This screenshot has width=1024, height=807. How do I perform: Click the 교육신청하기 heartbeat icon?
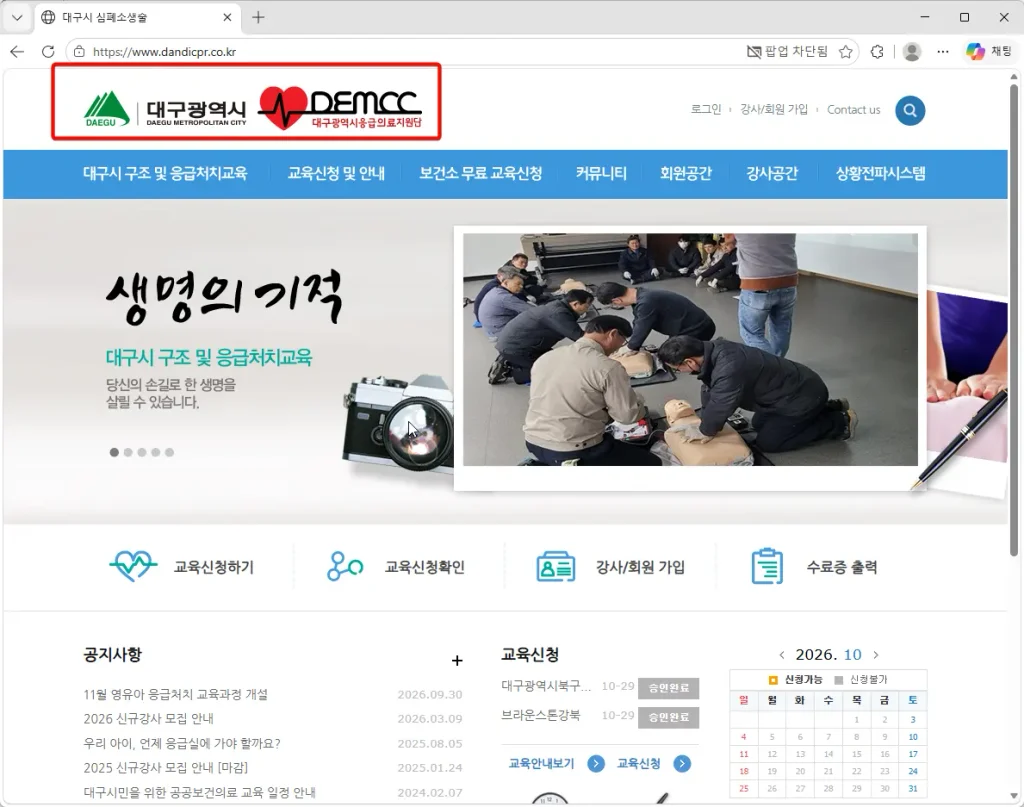click(x=133, y=566)
